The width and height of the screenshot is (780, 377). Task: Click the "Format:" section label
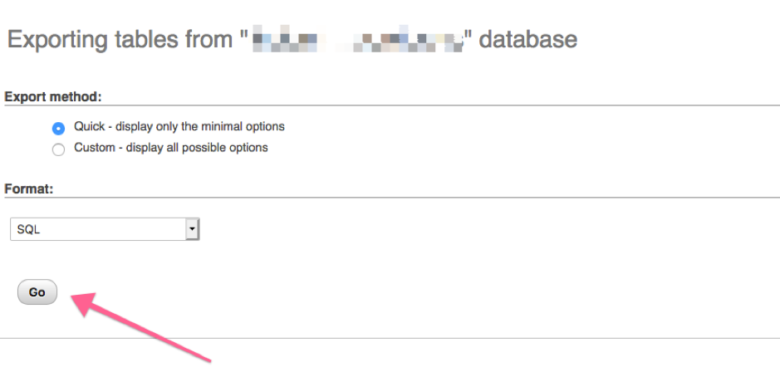pyautogui.click(x=29, y=189)
